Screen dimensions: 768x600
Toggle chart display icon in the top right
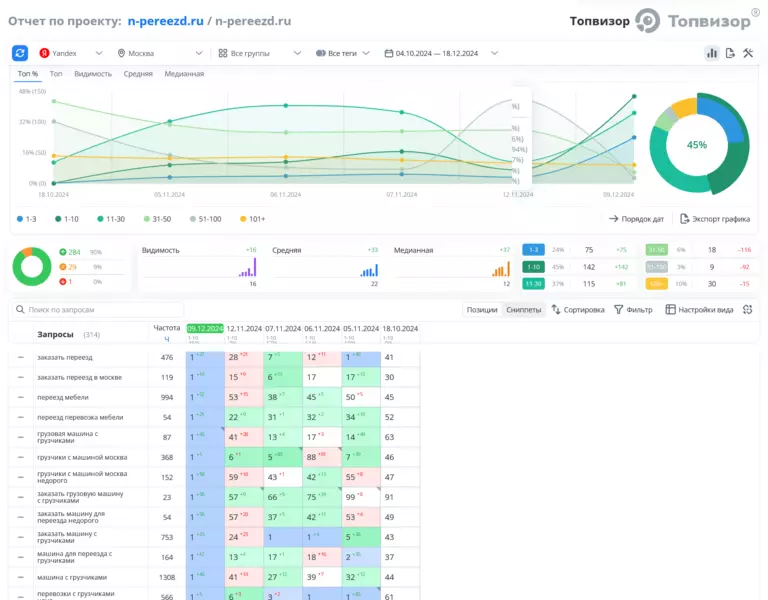[x=712, y=53]
